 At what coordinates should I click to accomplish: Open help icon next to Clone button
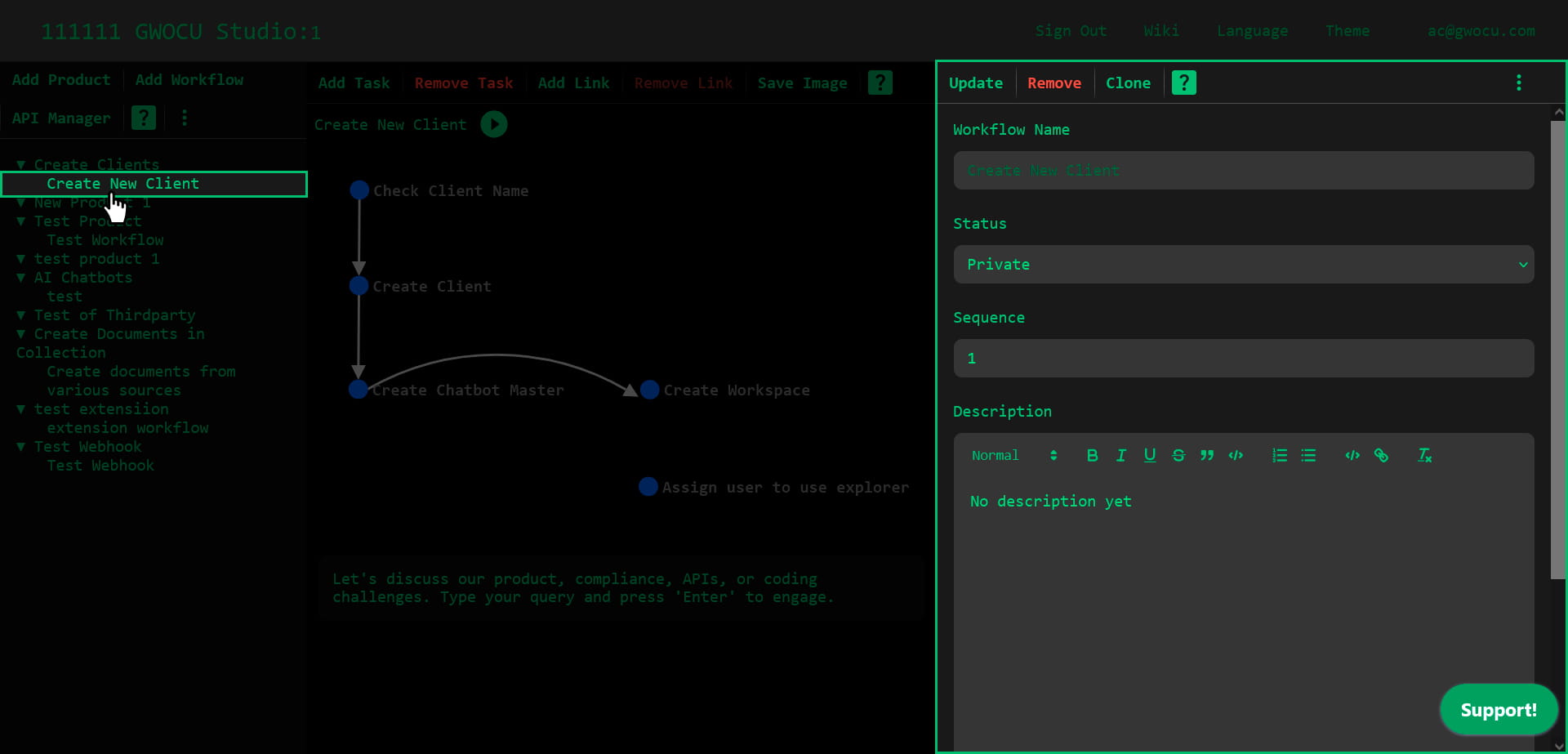click(x=1183, y=83)
